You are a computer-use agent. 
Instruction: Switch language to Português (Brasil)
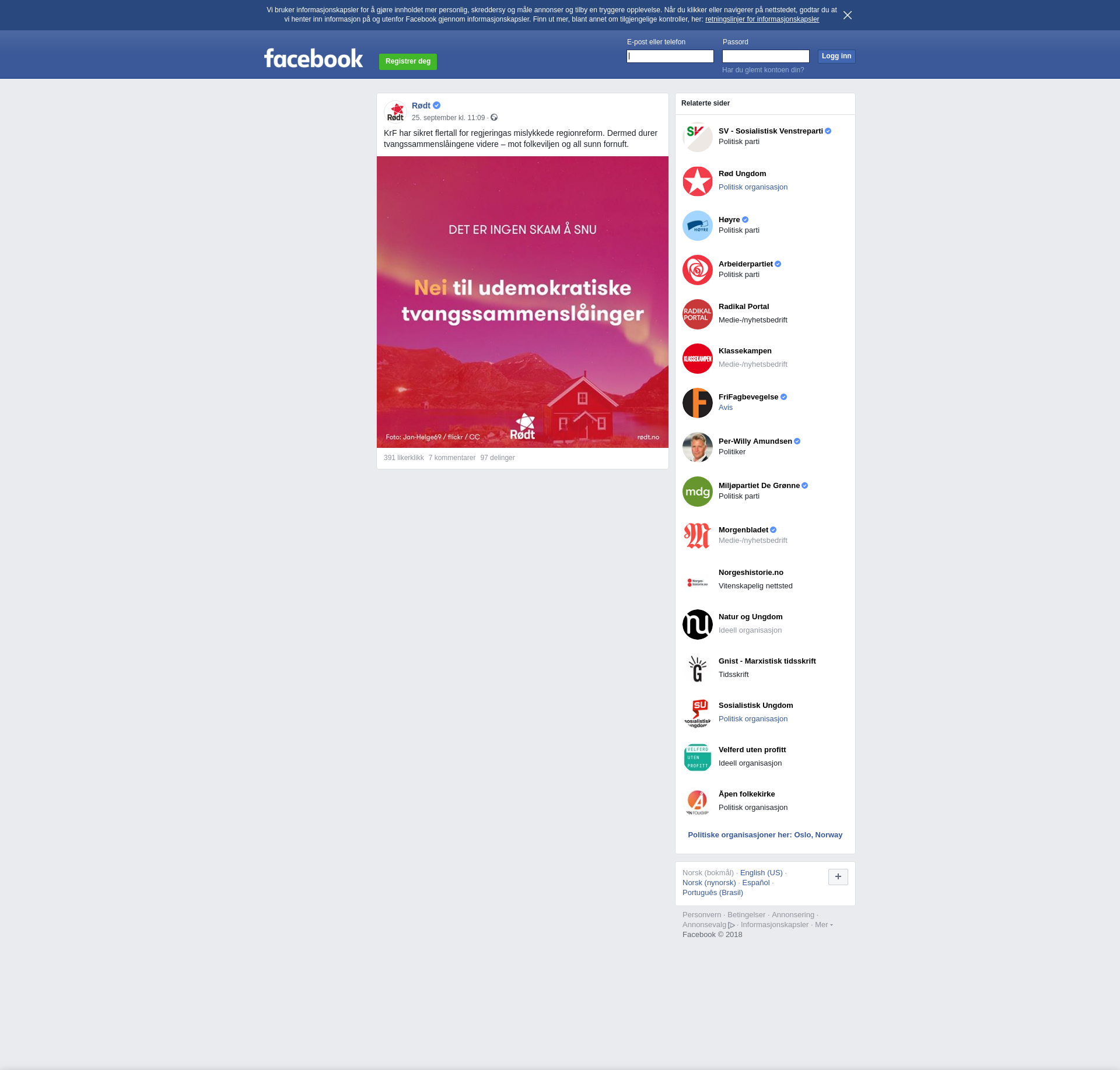point(713,893)
